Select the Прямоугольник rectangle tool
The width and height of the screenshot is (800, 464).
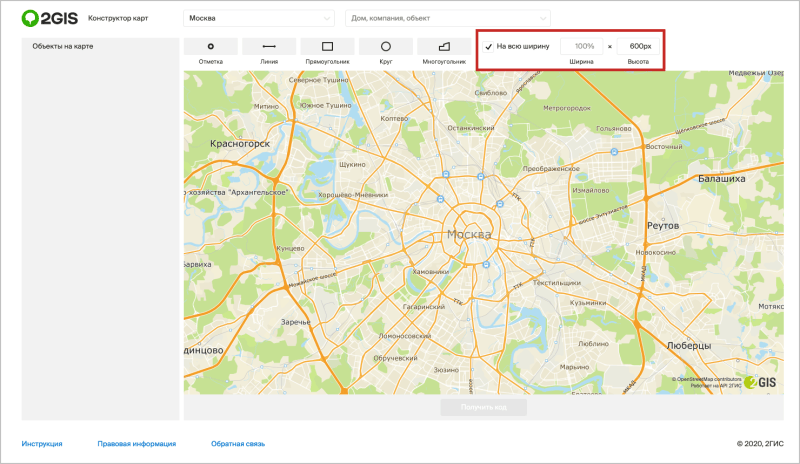[328, 46]
